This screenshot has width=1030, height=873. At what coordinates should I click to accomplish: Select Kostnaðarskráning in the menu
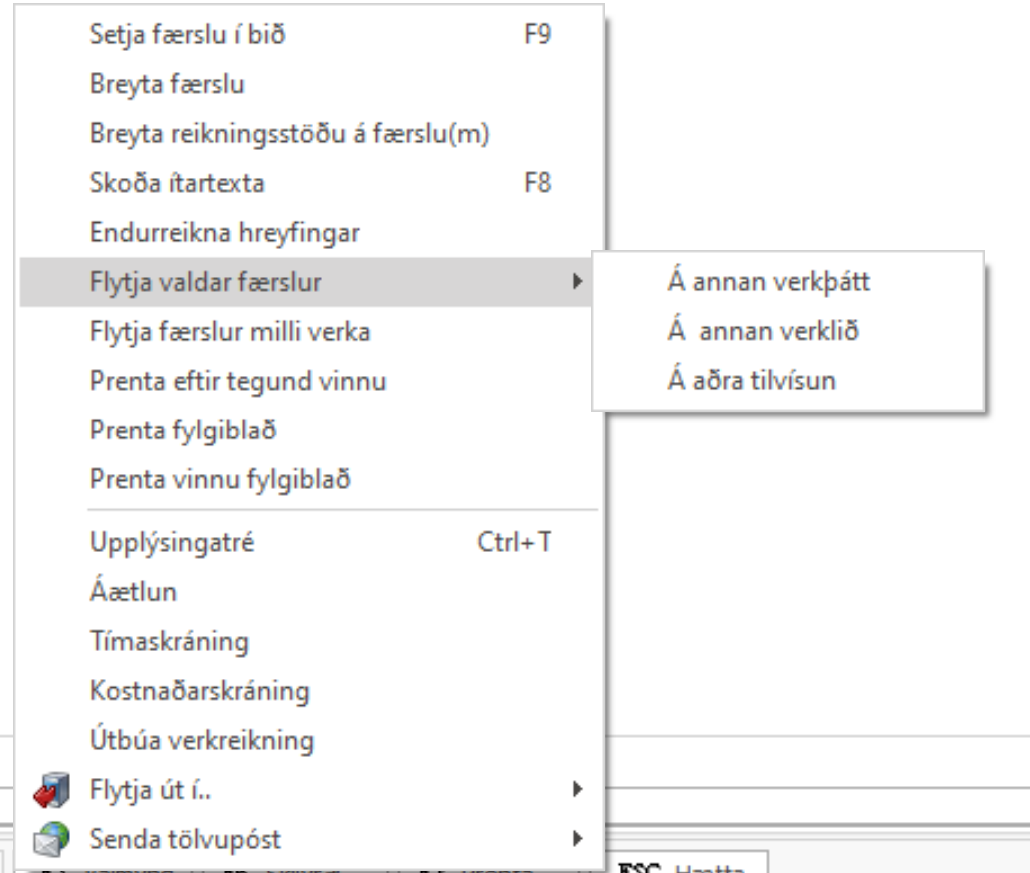pos(200,690)
